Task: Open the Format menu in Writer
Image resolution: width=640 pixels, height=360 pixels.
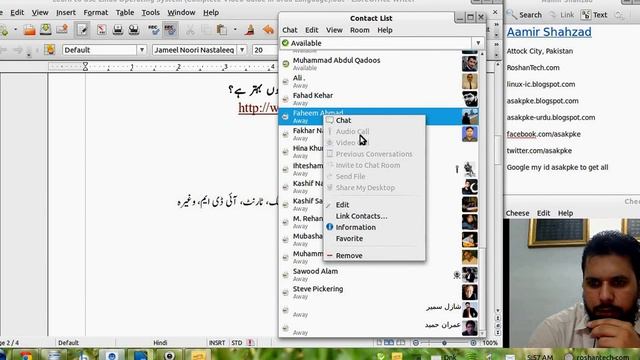Action: pos(96,13)
